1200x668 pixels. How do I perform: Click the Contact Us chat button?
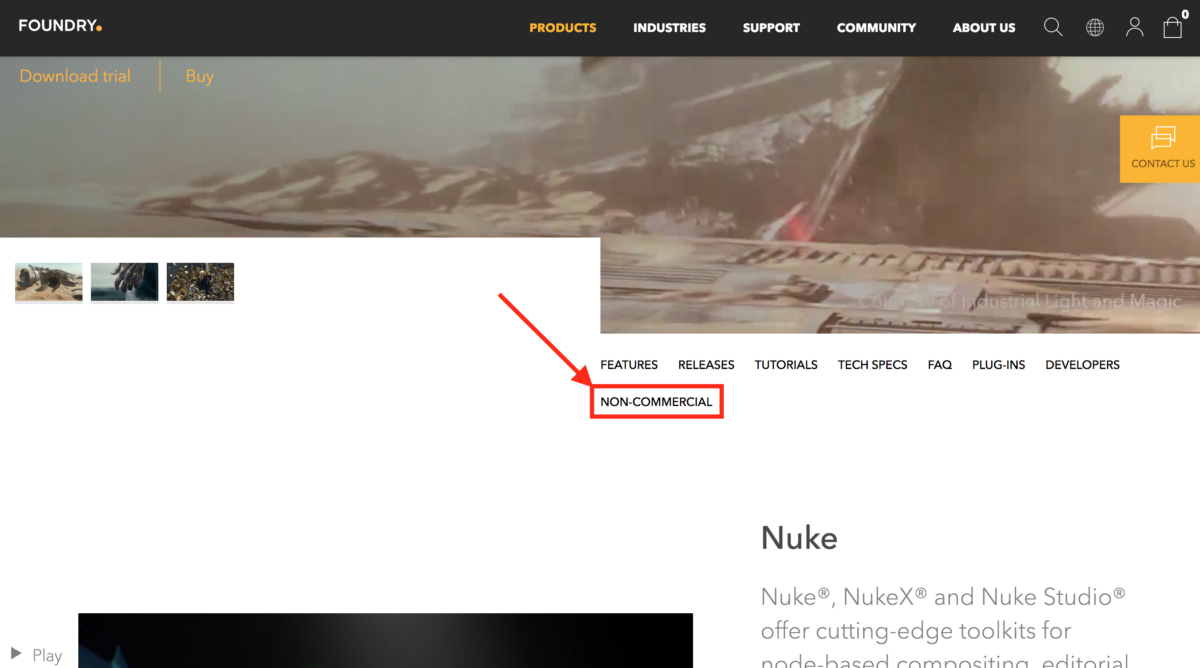(1160, 149)
